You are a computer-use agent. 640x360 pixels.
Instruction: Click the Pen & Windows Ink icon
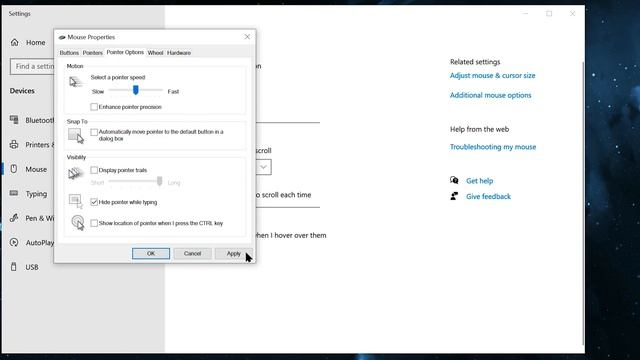14,218
